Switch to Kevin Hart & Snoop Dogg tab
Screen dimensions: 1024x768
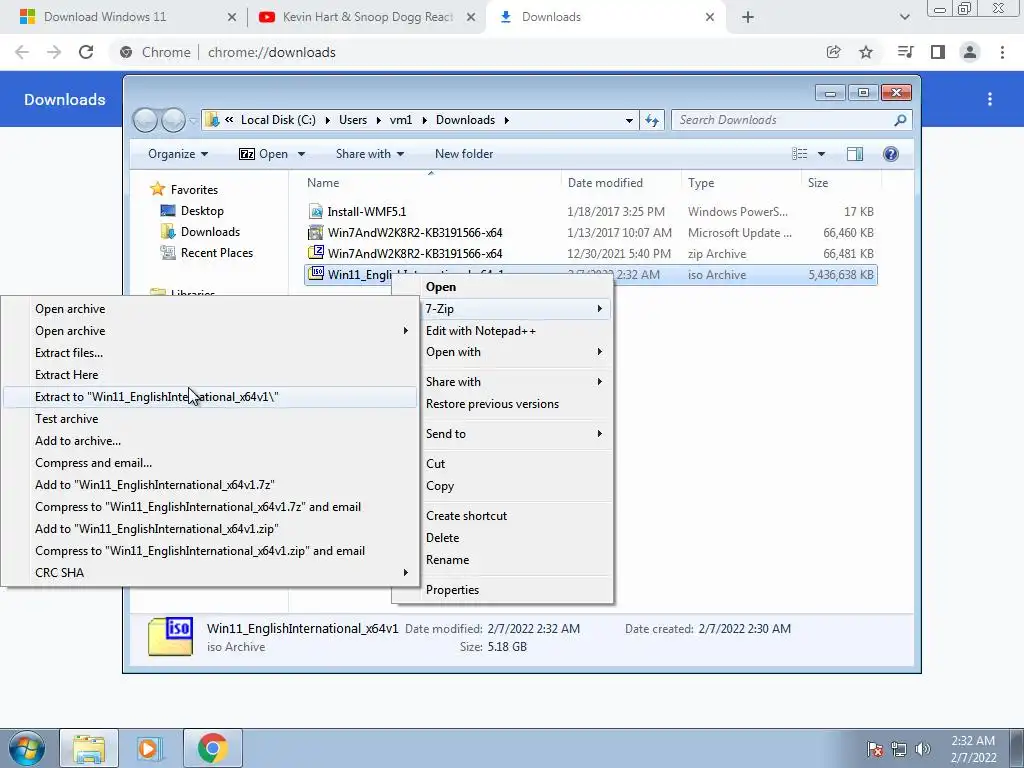pos(368,17)
